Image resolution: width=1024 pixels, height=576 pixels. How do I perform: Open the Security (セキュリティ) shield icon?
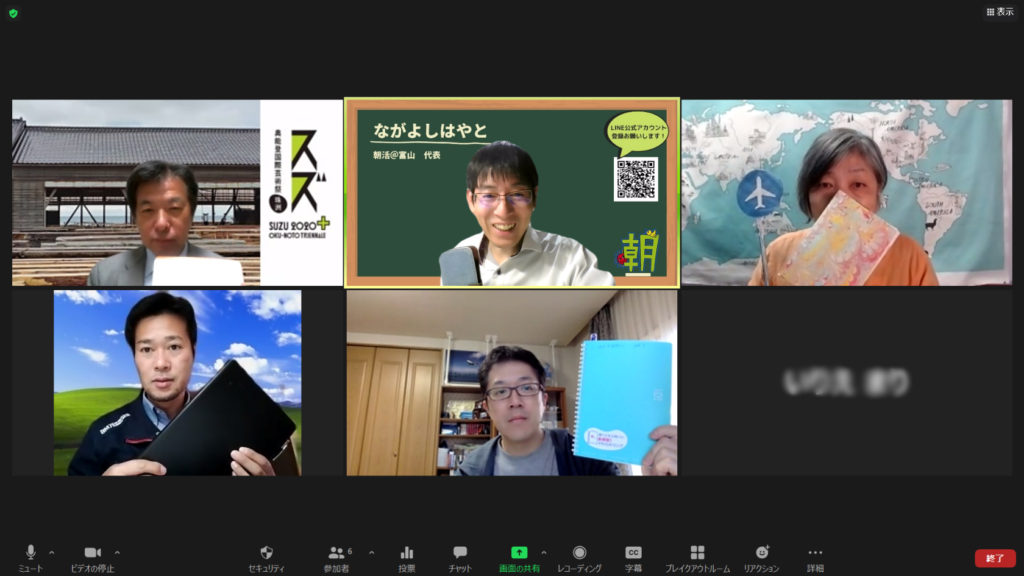pyautogui.click(x=266, y=553)
